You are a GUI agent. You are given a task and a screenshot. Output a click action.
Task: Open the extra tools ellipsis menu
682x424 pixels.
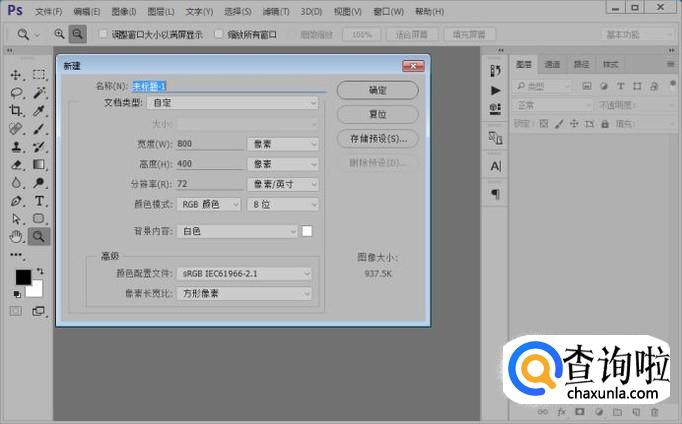point(16,254)
